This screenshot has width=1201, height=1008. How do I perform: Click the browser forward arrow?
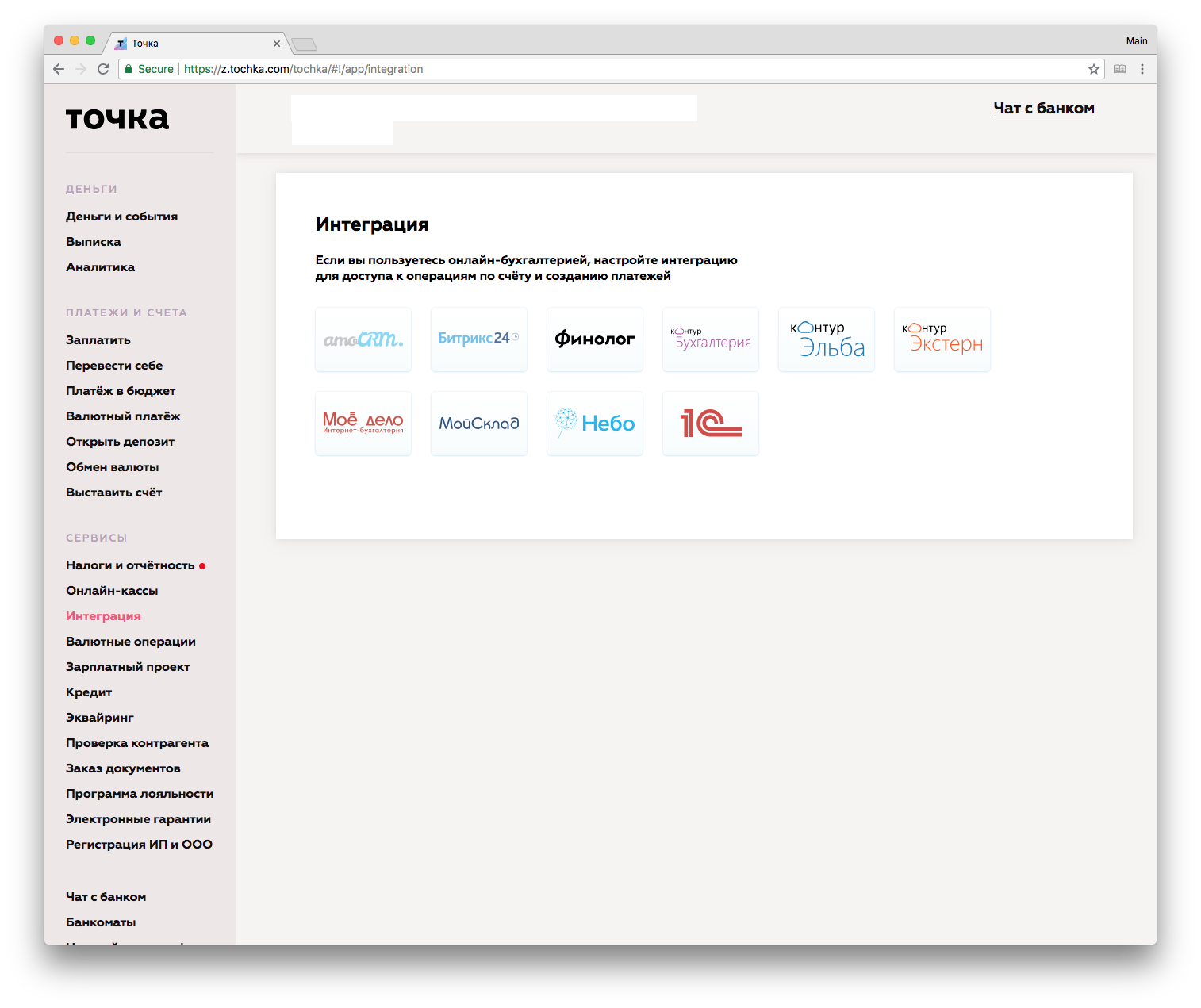pyautogui.click(x=81, y=69)
